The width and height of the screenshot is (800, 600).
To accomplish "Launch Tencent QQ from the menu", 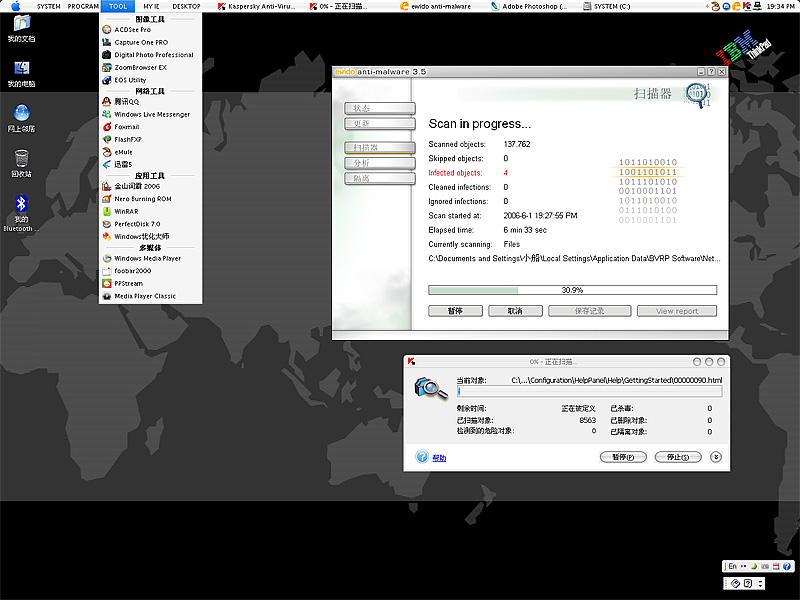I will coord(126,101).
